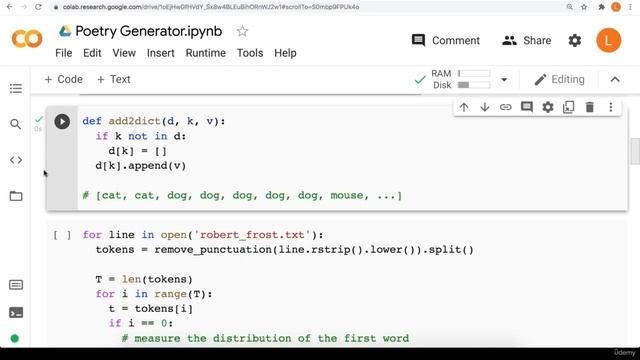This screenshot has width=640, height=360.
Task: Open the View menu
Action: click(x=124, y=53)
